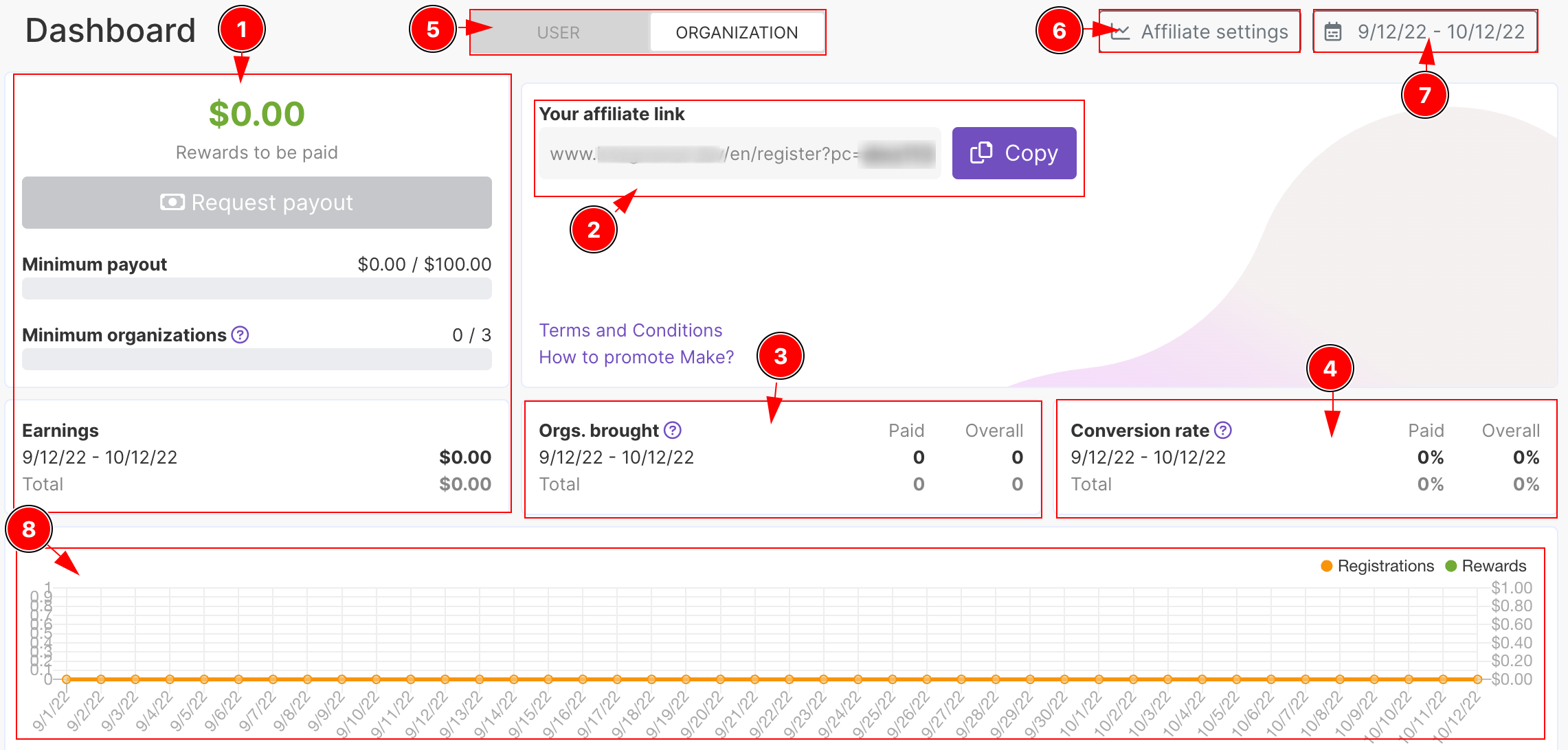Click the Rewards to be paid label
Image resolution: width=1568 pixels, height=750 pixels.
(x=257, y=152)
